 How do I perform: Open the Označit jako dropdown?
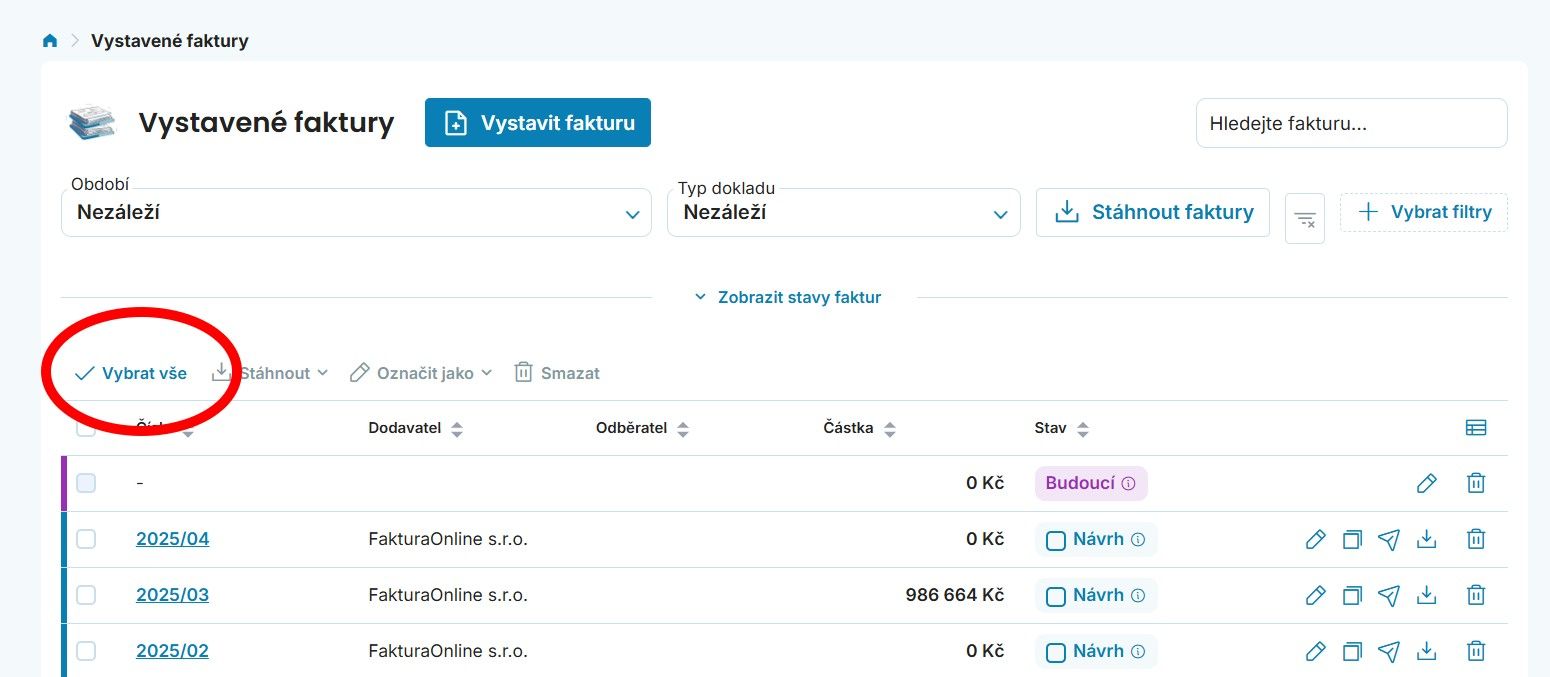click(421, 373)
